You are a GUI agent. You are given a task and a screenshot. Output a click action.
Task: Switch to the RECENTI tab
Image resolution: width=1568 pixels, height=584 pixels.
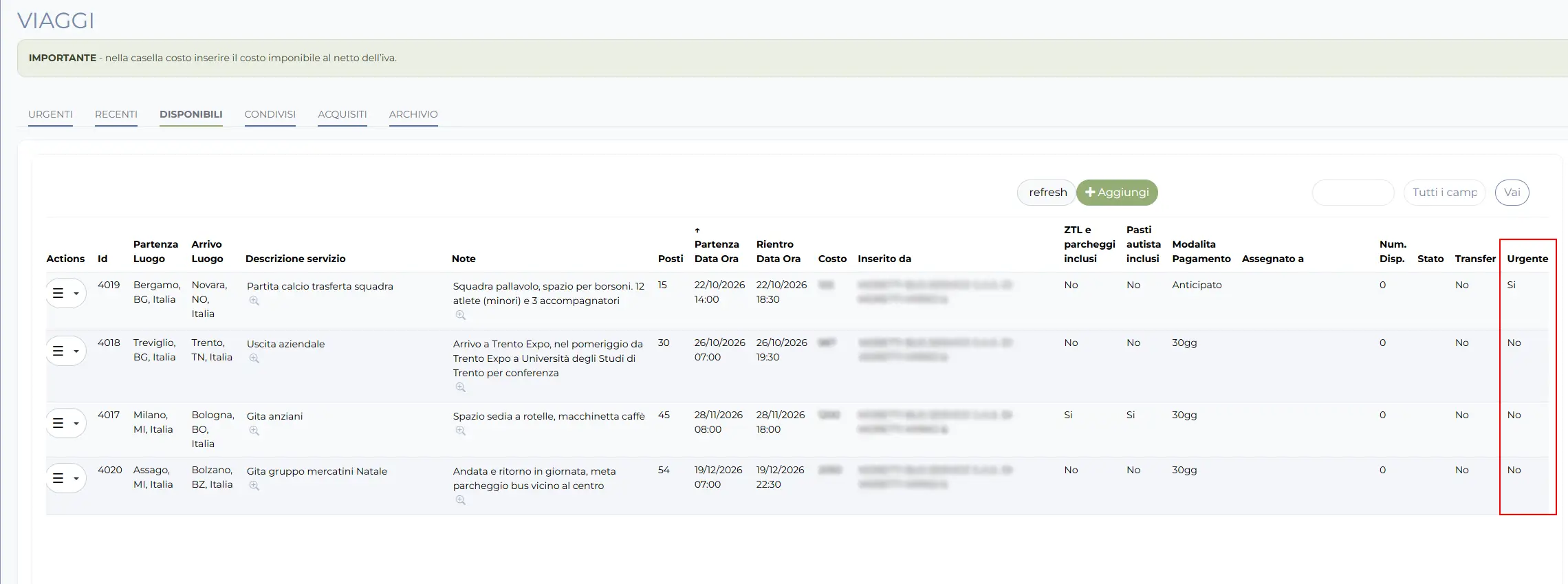116,114
